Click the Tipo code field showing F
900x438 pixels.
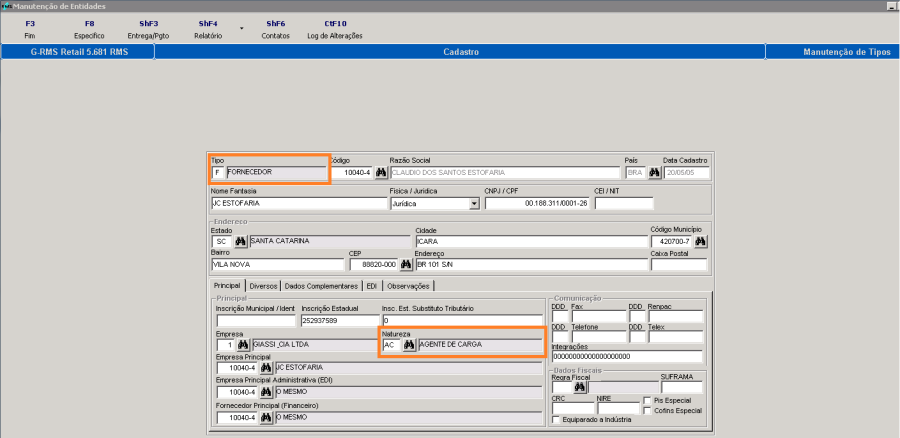coord(218,172)
